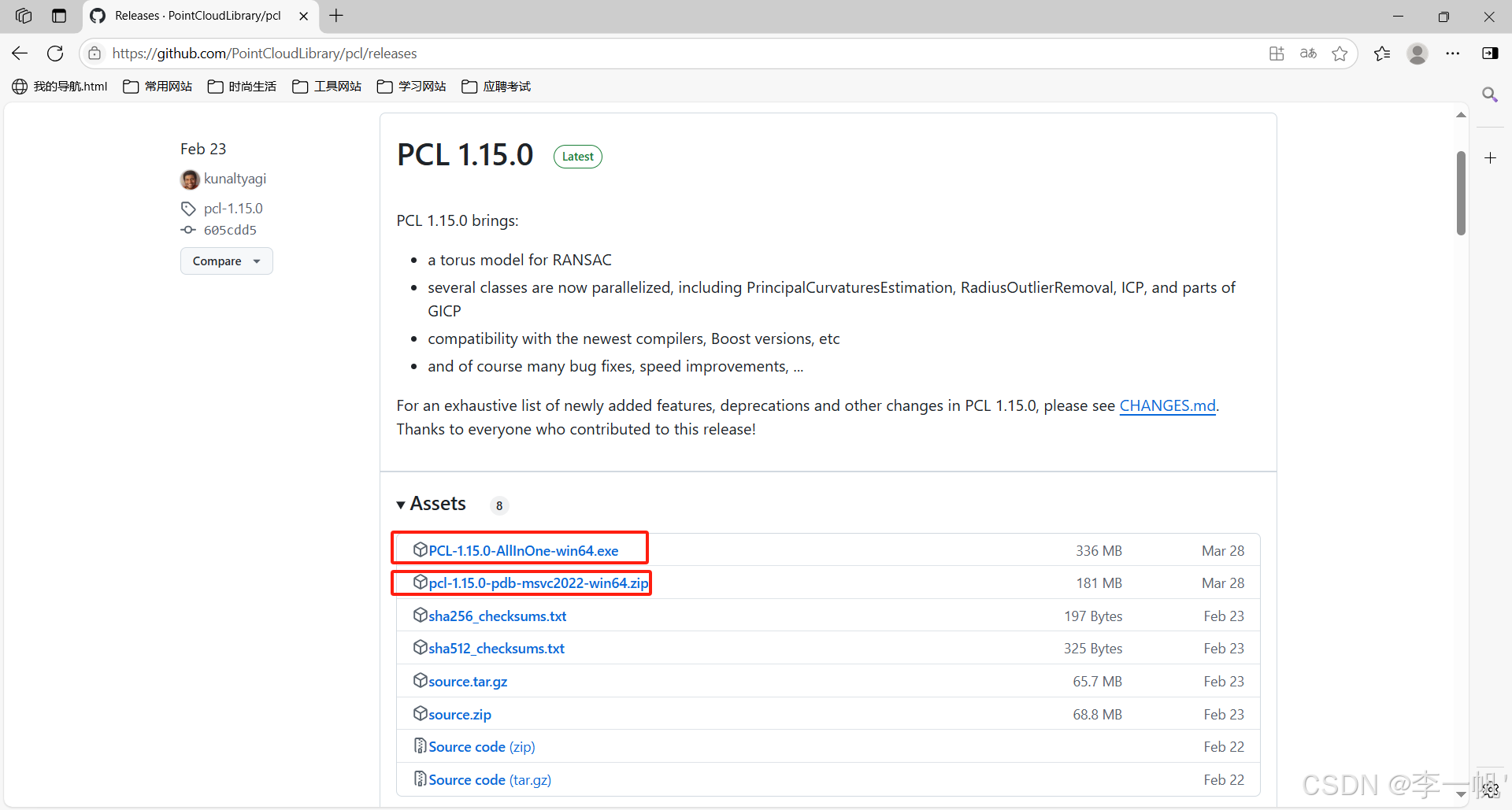Click package icon beside sha256_checksums.txt
This screenshot has width=1512, height=810.
(x=421, y=615)
